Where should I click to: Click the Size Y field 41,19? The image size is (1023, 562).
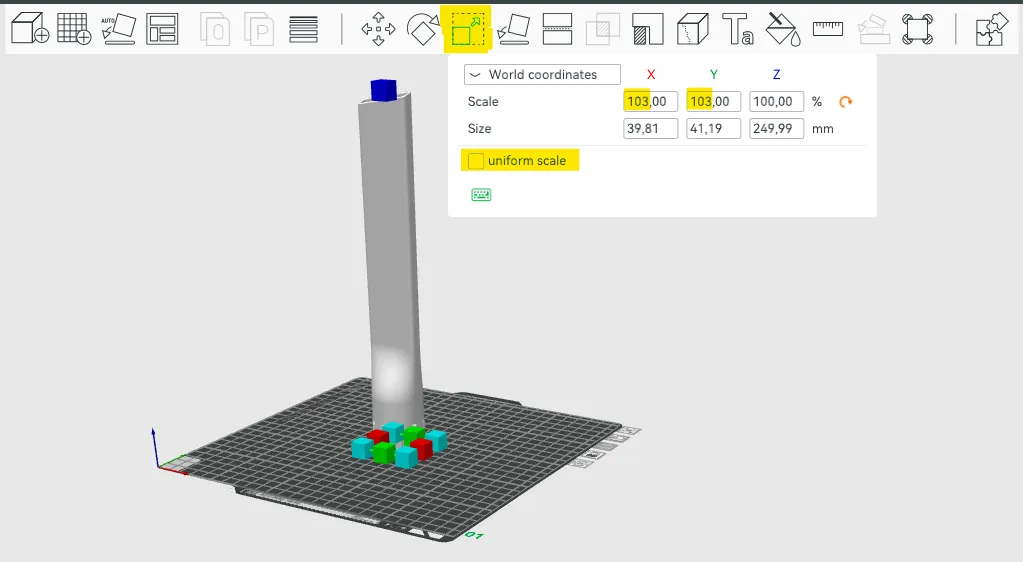713,129
